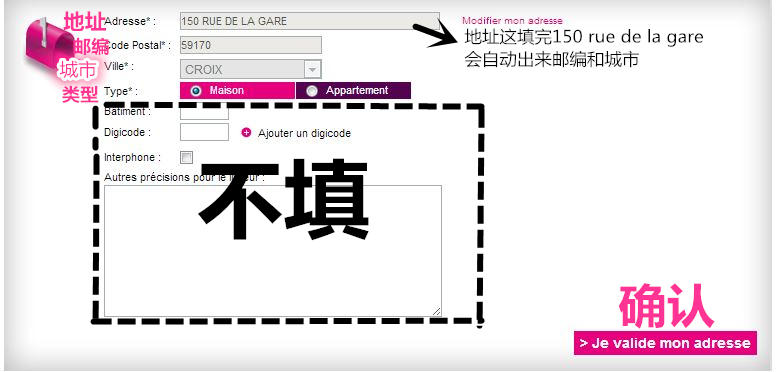This screenshot has width=780, height=372.
Task: Click the Je valide mon adresse button
Action: (665, 343)
